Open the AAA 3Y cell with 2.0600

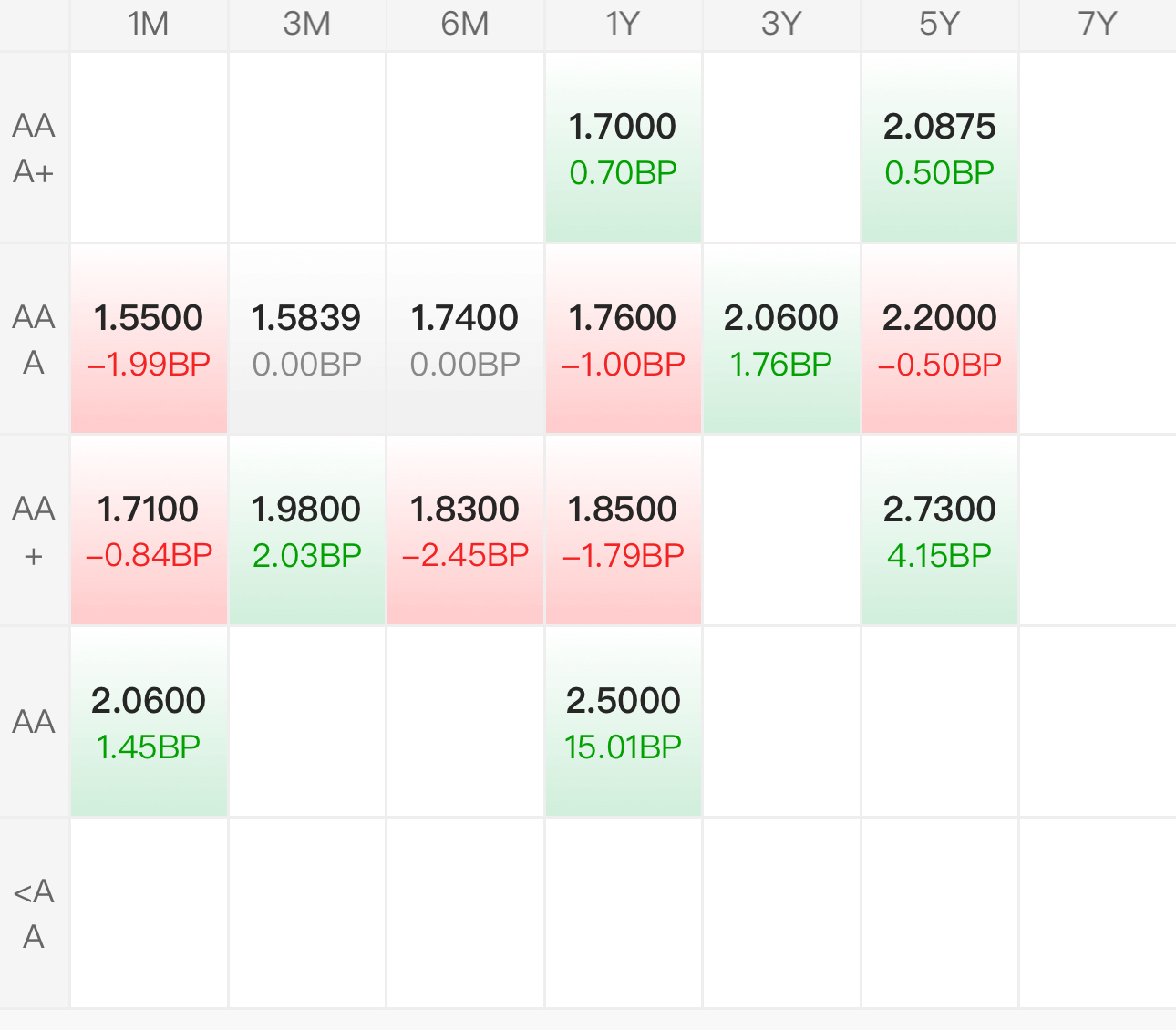(781, 339)
